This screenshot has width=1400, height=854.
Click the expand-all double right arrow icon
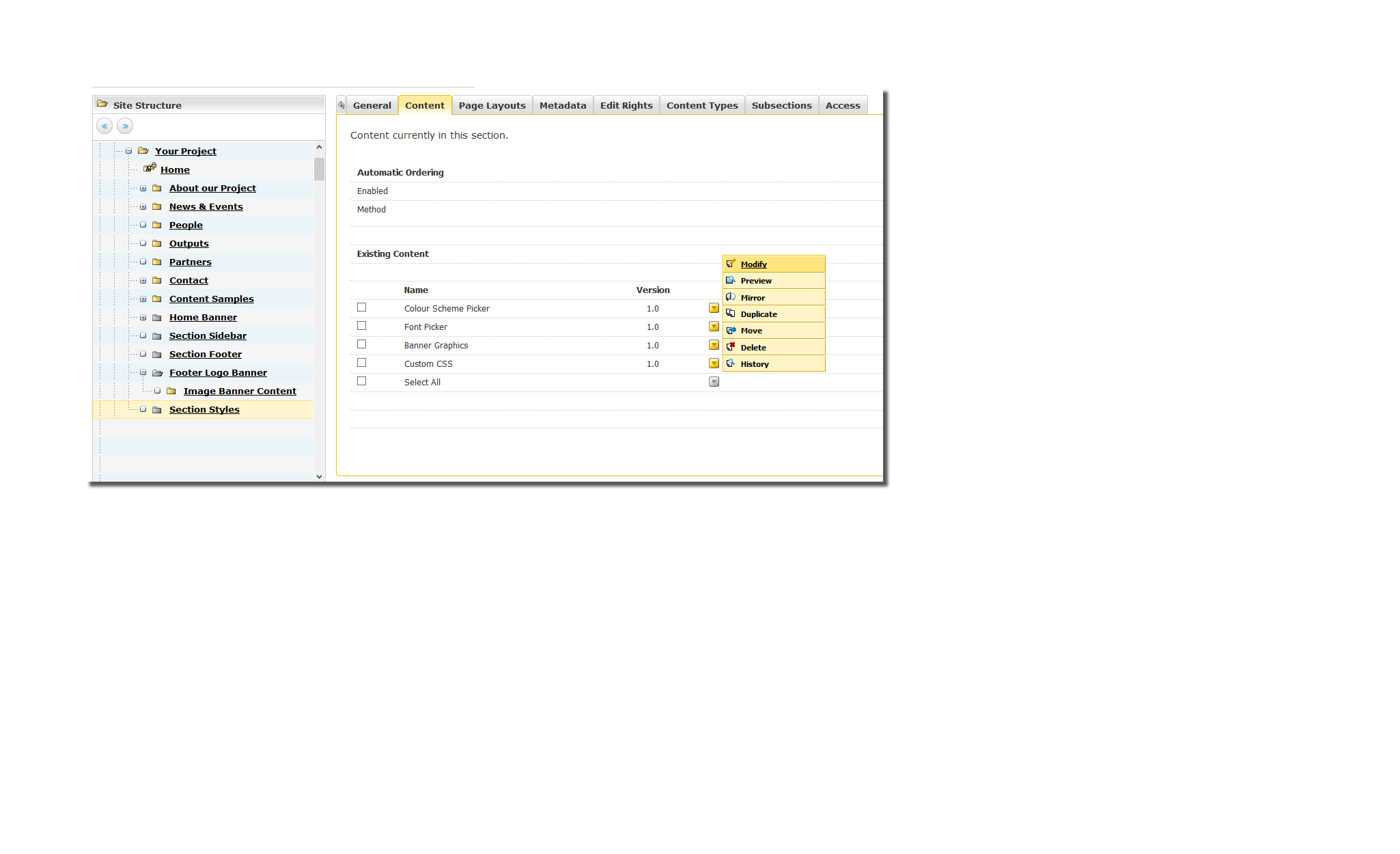coord(125,126)
